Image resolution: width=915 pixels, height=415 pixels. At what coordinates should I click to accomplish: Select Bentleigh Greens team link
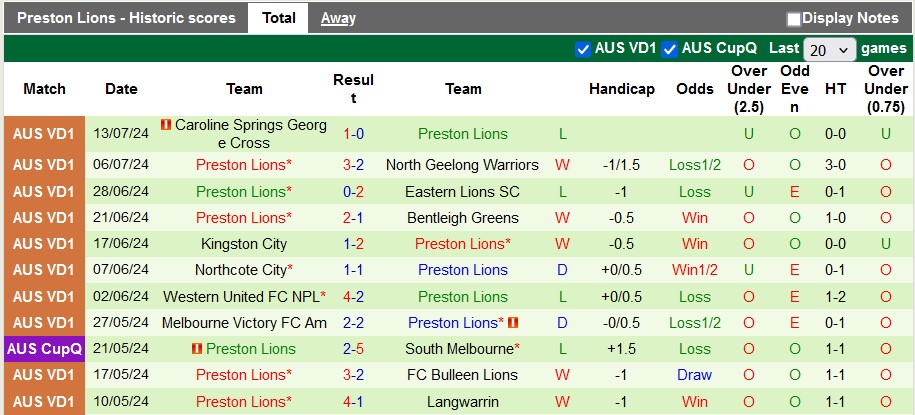(462, 218)
